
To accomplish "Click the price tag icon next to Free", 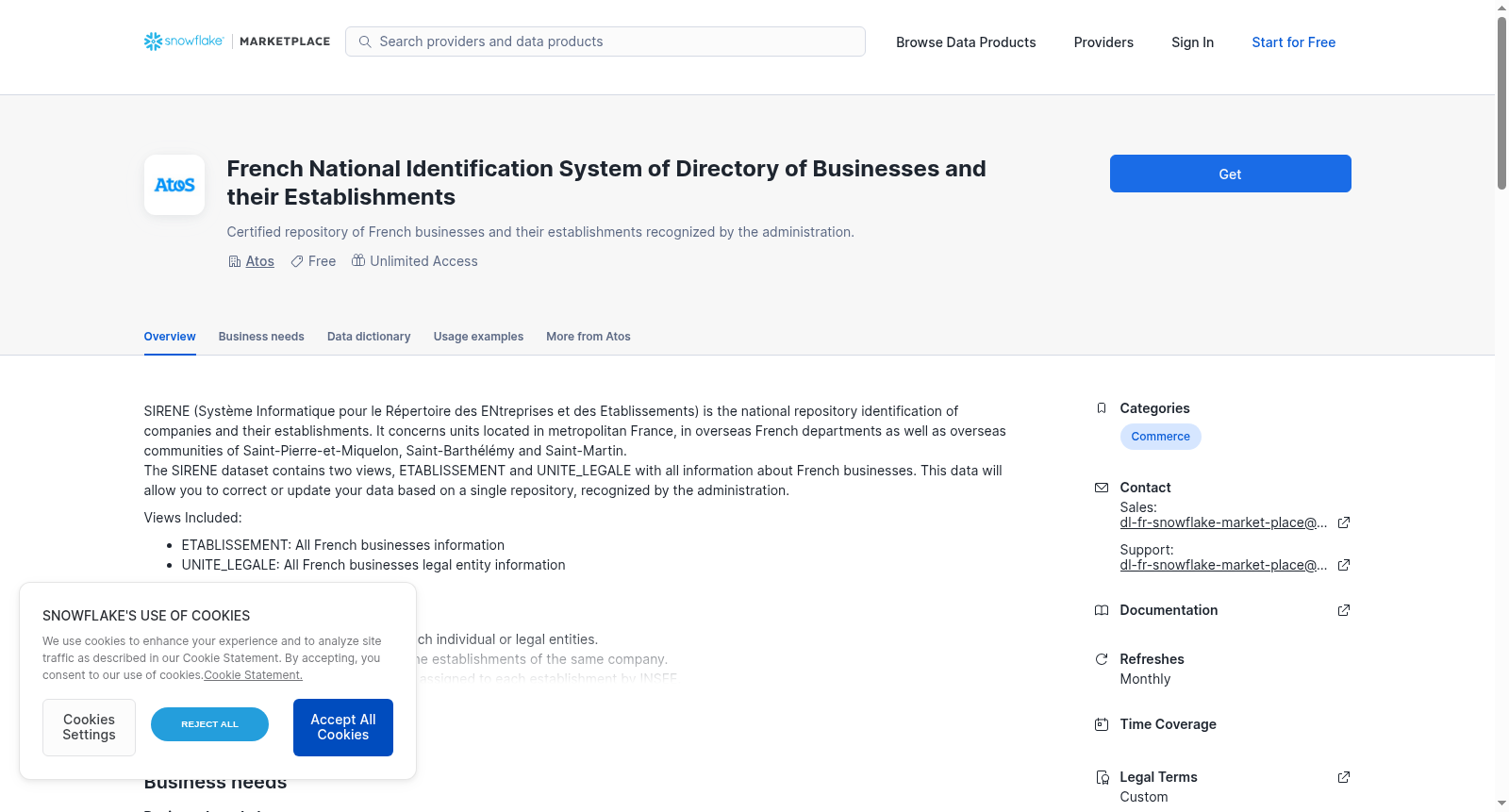I will click(297, 261).
